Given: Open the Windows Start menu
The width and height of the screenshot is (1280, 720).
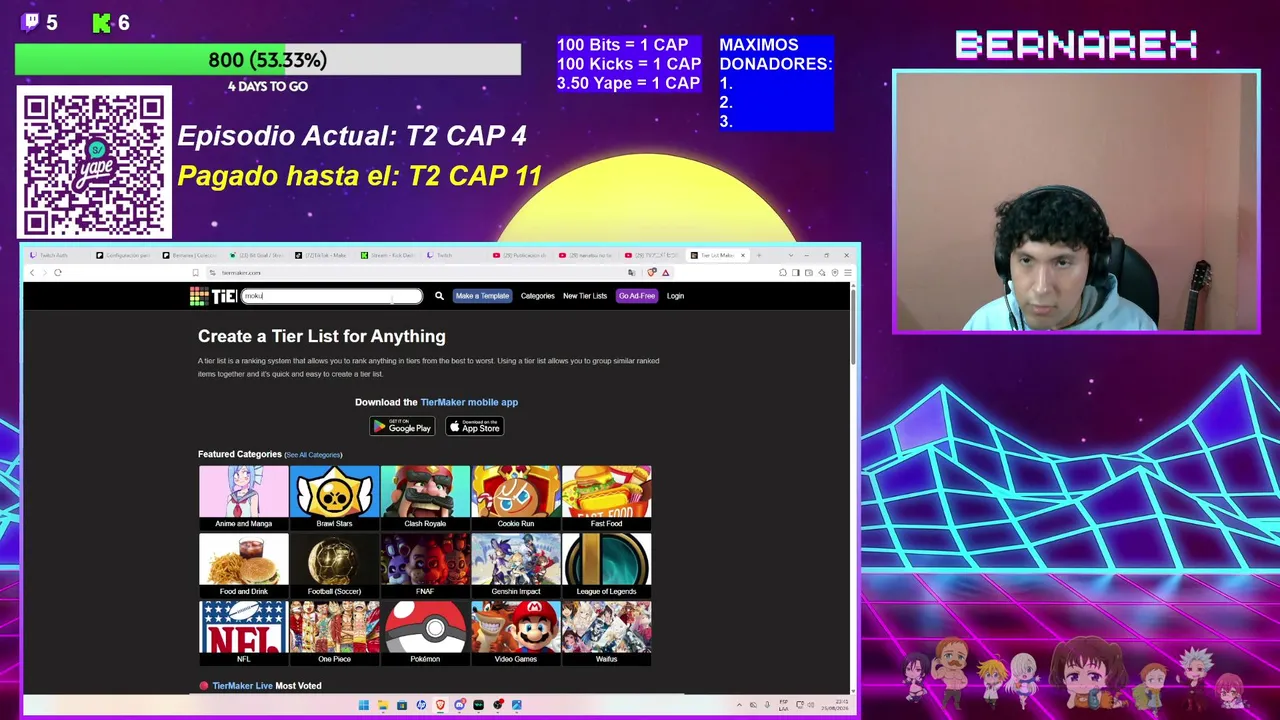Looking at the screenshot, I should [x=364, y=705].
